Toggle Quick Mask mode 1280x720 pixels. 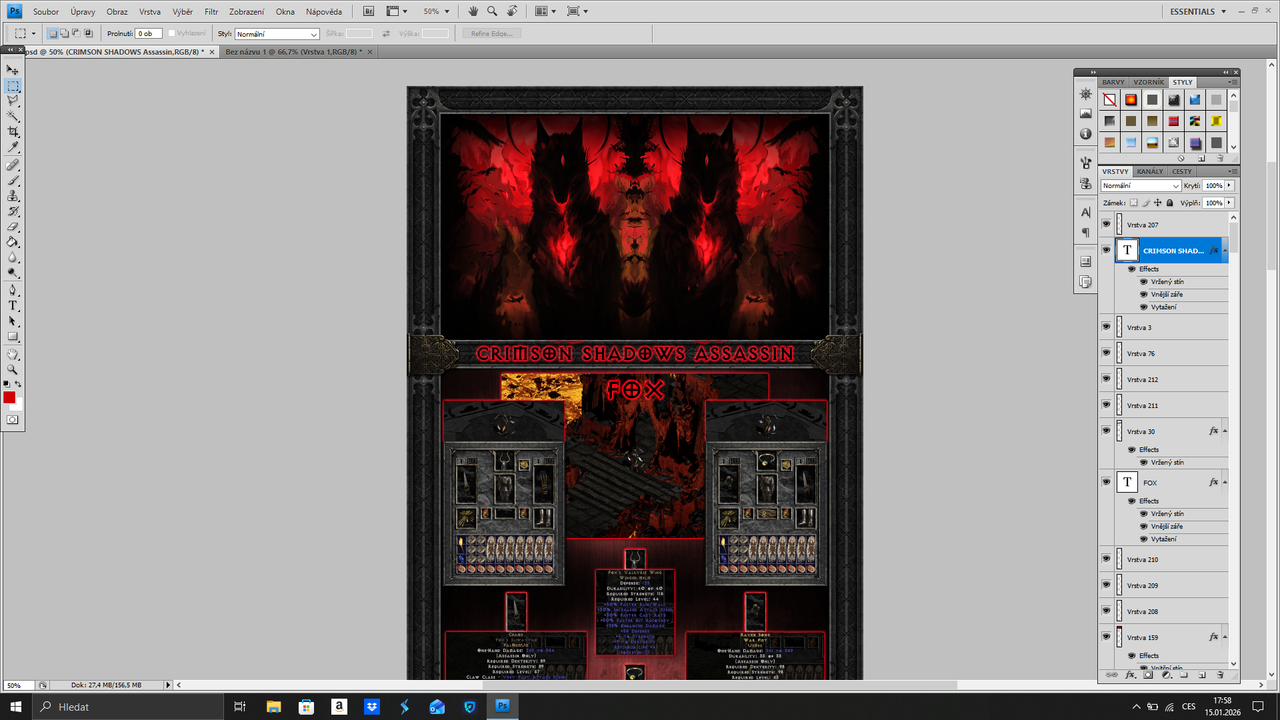coord(13,420)
